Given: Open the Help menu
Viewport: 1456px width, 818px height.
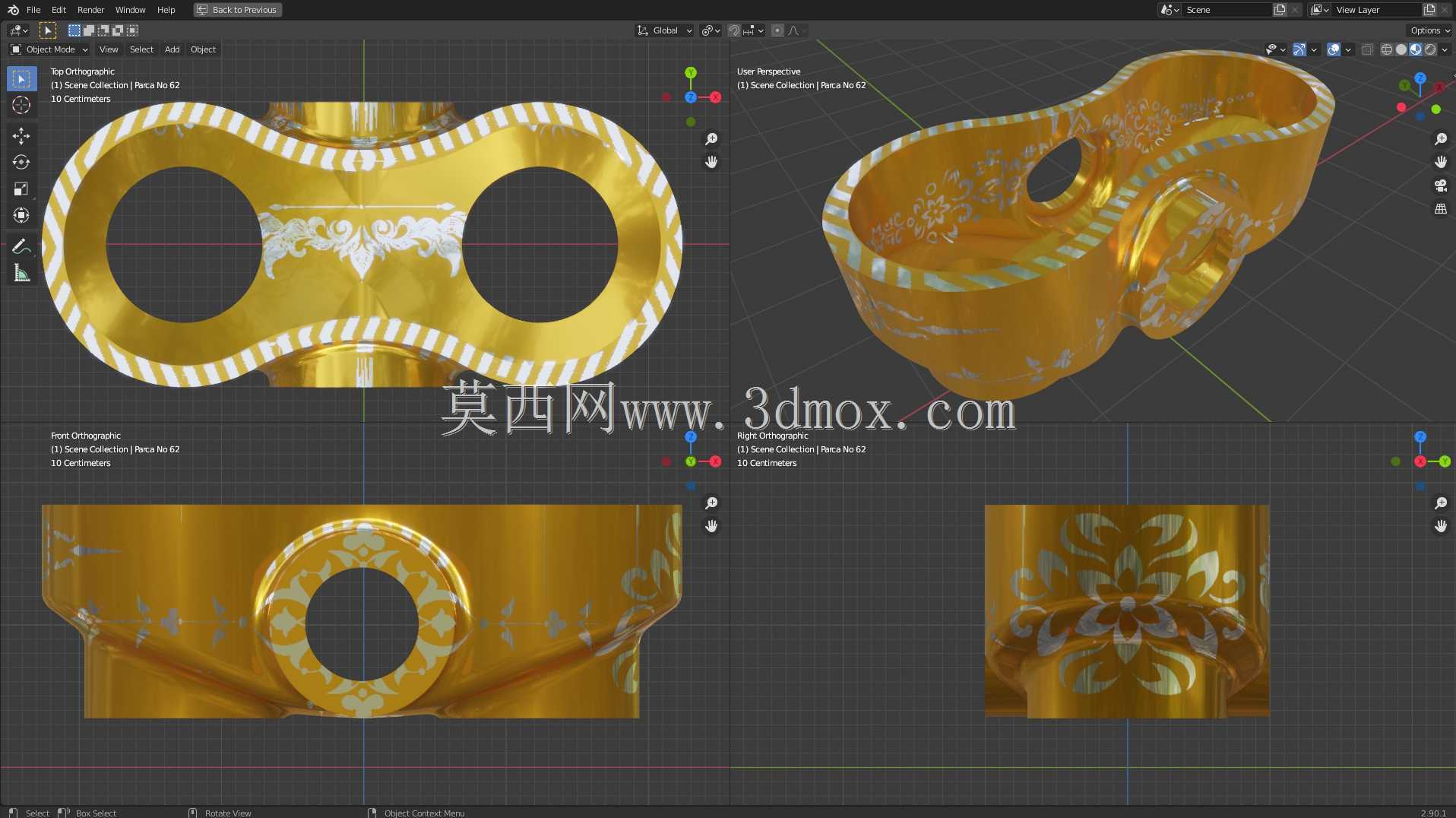Looking at the screenshot, I should click(166, 10).
